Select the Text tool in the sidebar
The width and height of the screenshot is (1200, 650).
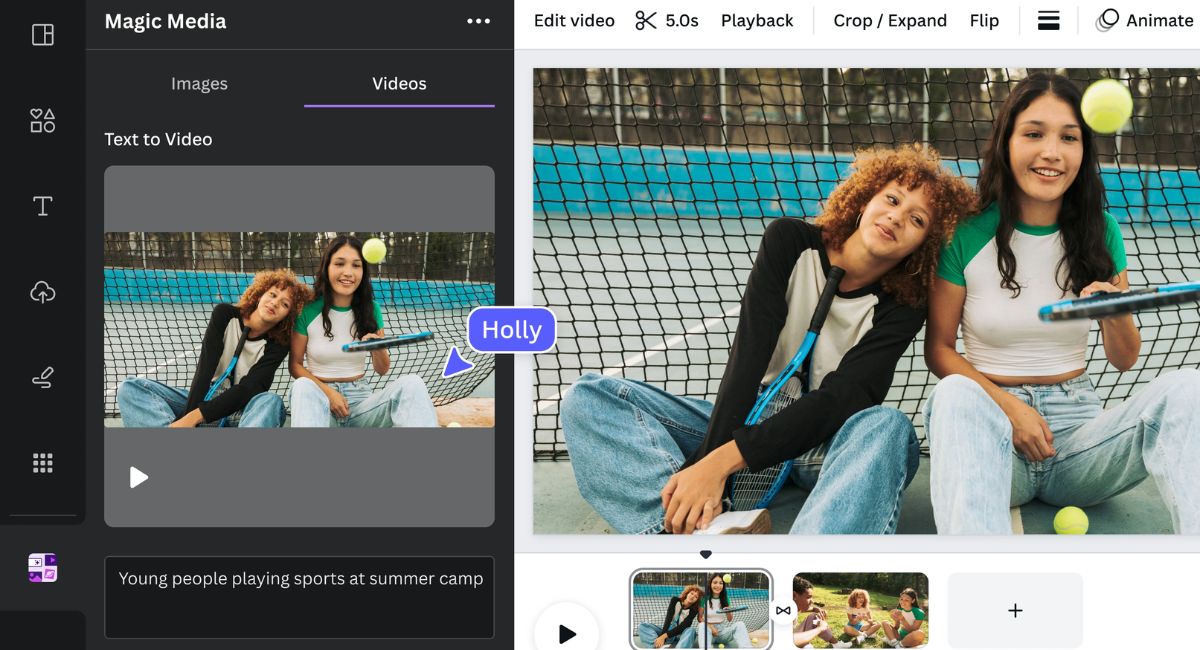(x=42, y=206)
